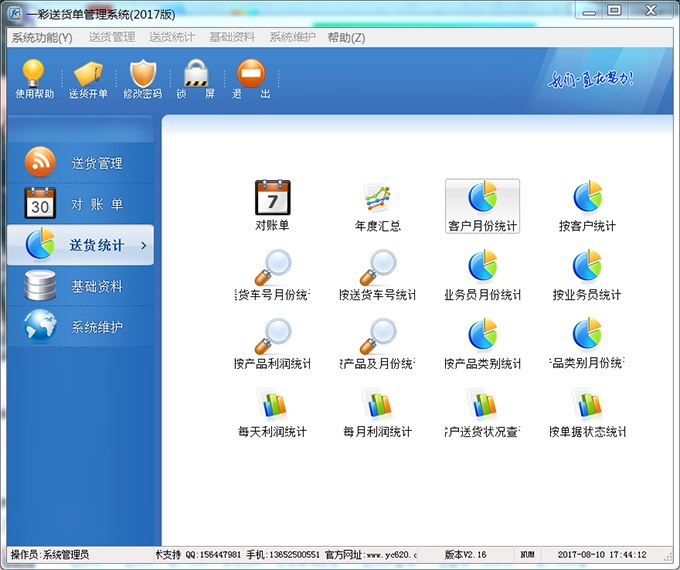This screenshot has width=680, height=570.
Task: Open the 产品及月份统计 magnifier icon
Action: pyautogui.click(x=378, y=344)
